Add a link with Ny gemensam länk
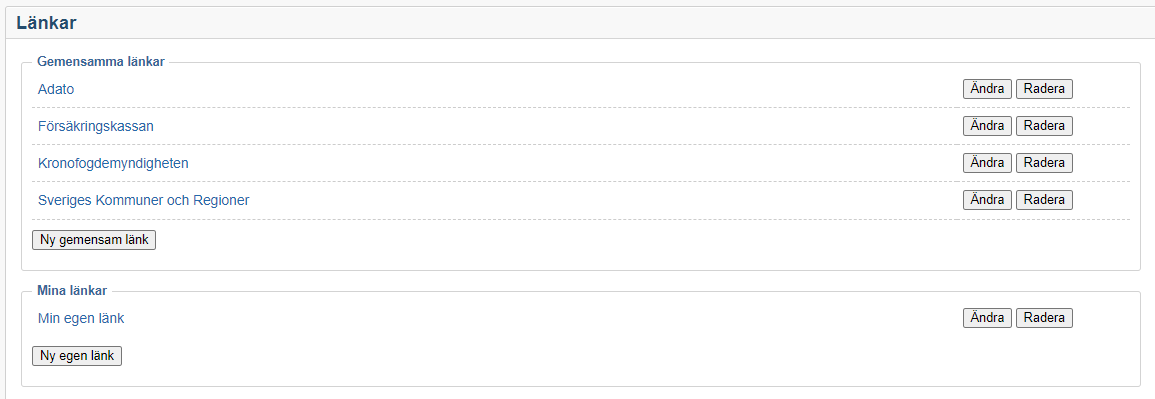This screenshot has width=1155, height=399. pyautogui.click(x=94, y=240)
